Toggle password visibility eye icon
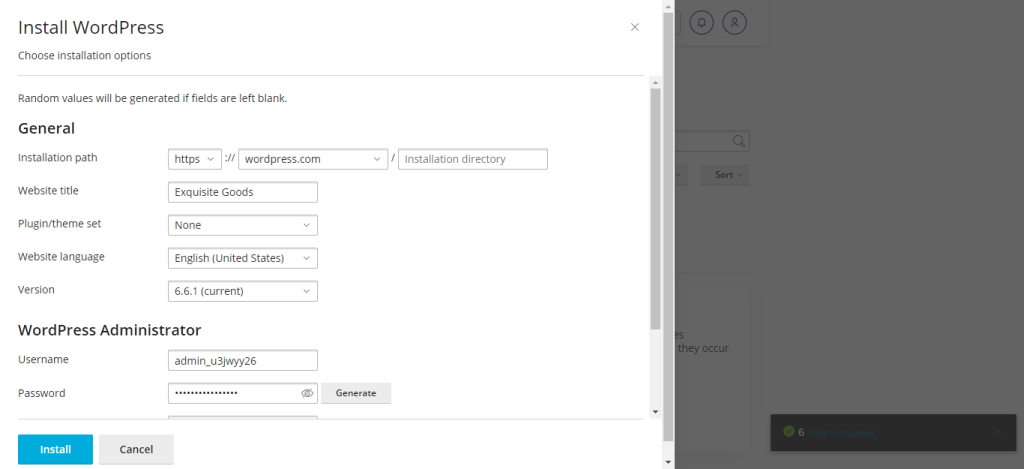This screenshot has height=469, width=1024. pyautogui.click(x=308, y=393)
